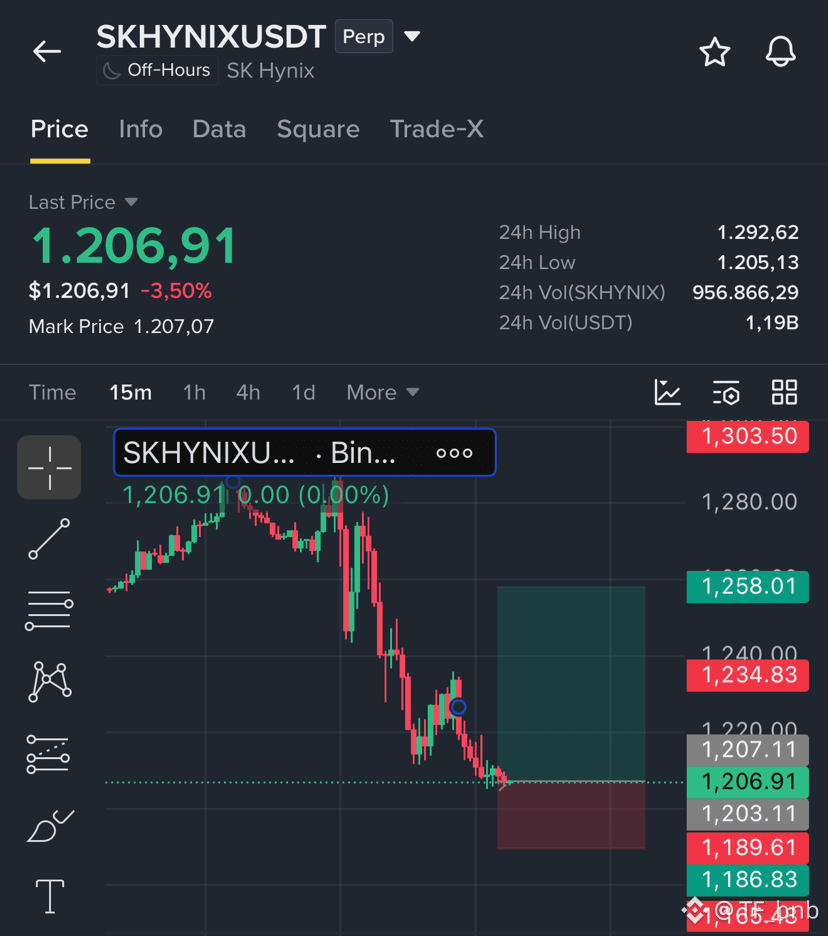Click the 24h High value 1.292,62
The height and width of the screenshot is (936, 828).
pos(758,232)
